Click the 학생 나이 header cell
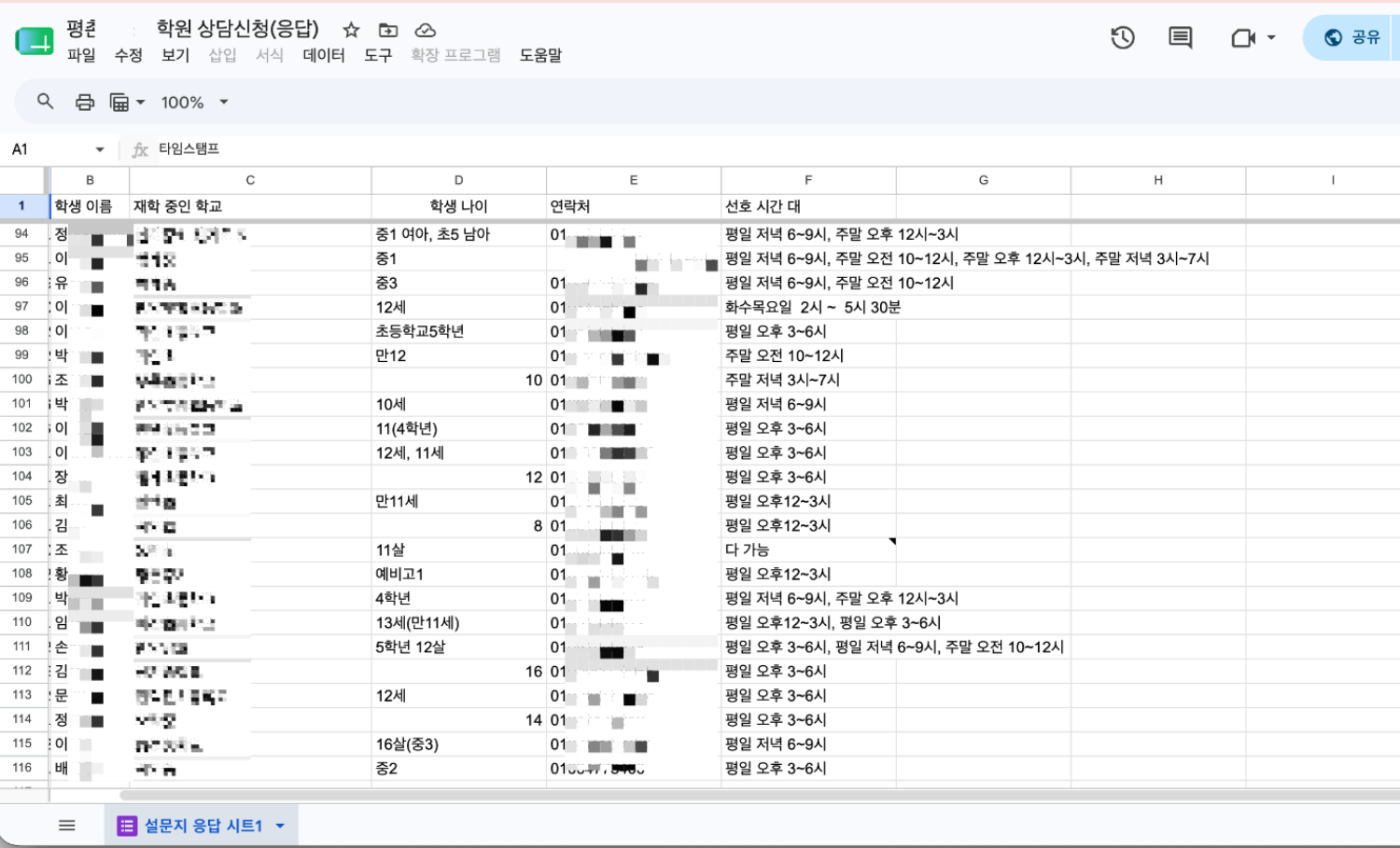The image size is (1400, 848). tap(458, 206)
